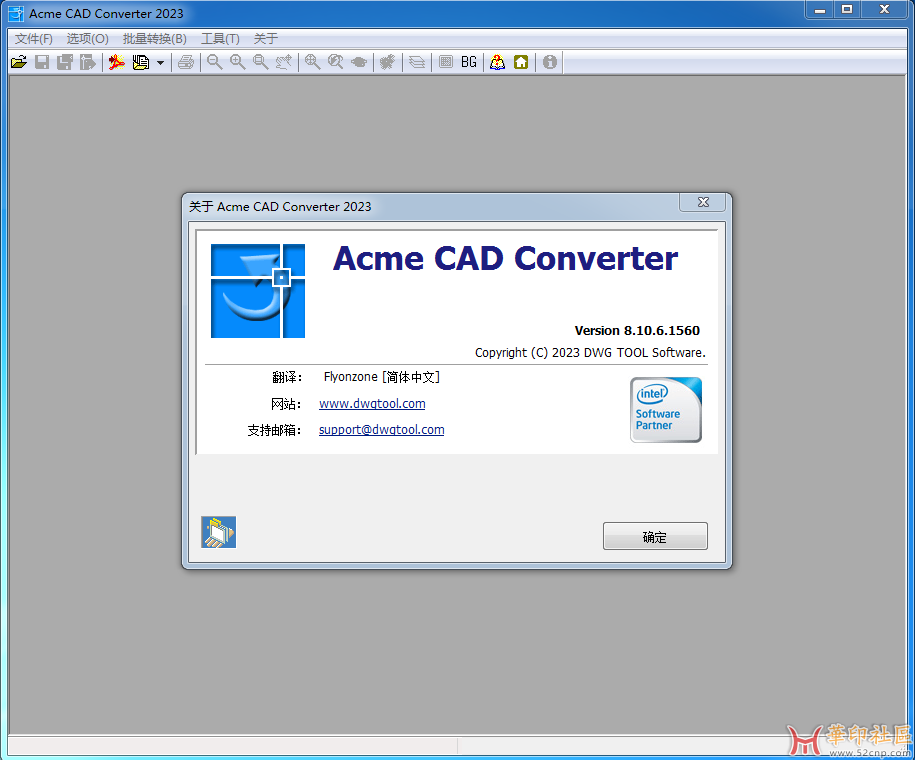Open the 关于 menu
Screen dimensions: 915x760
tap(266, 39)
